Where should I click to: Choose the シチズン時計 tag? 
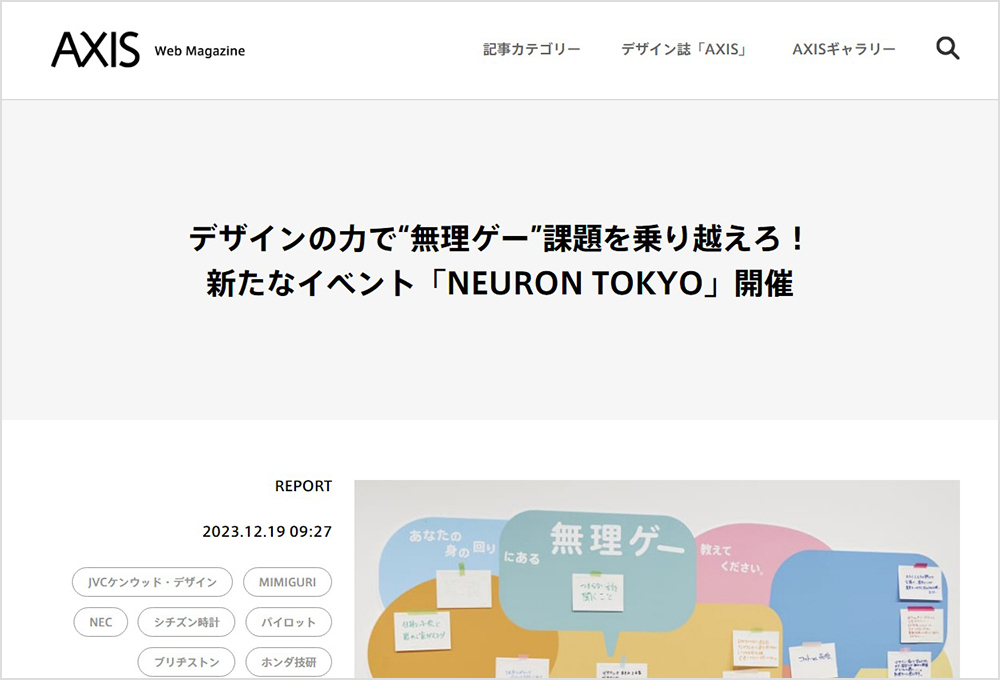pos(186,622)
